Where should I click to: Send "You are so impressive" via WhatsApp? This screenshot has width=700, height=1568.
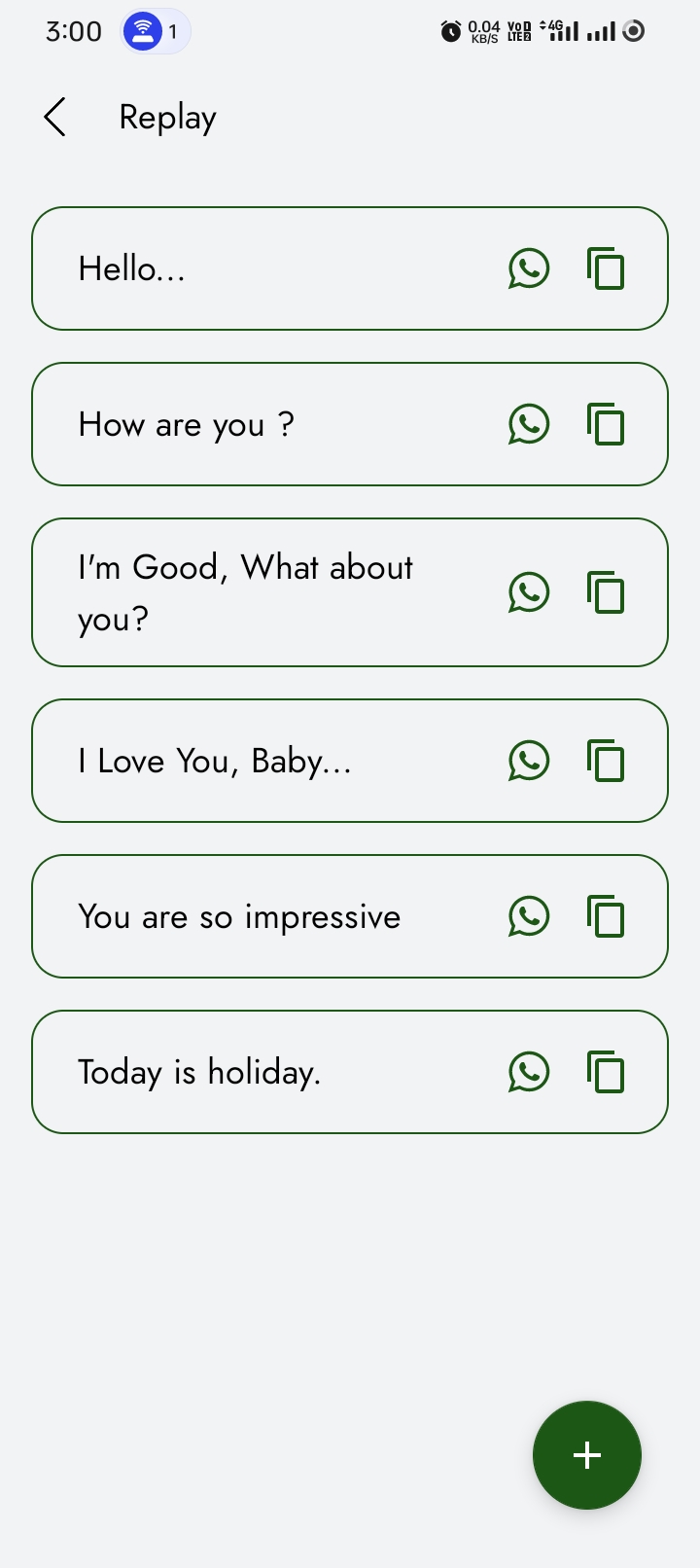point(529,916)
